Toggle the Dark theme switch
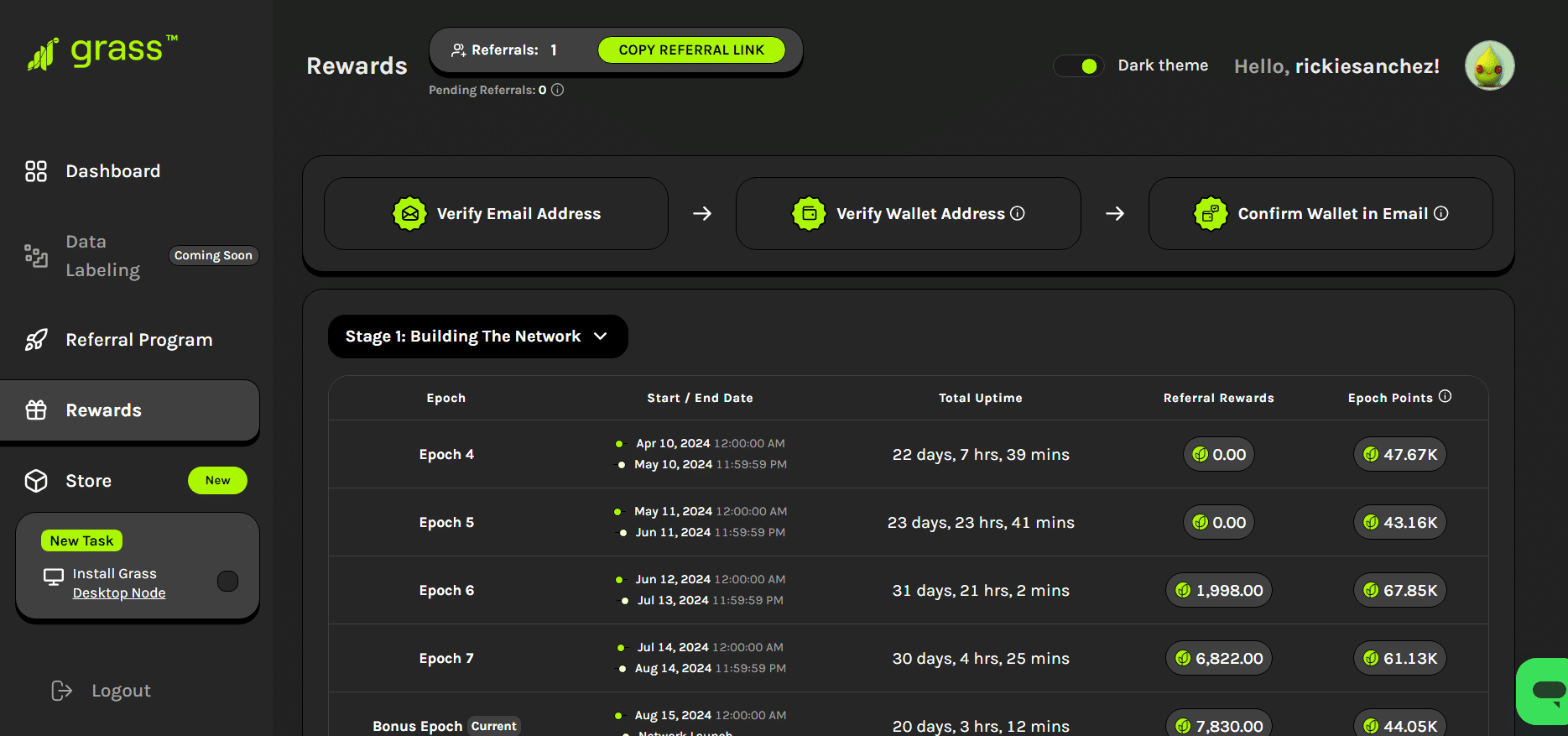The height and width of the screenshot is (736, 1568). point(1079,65)
